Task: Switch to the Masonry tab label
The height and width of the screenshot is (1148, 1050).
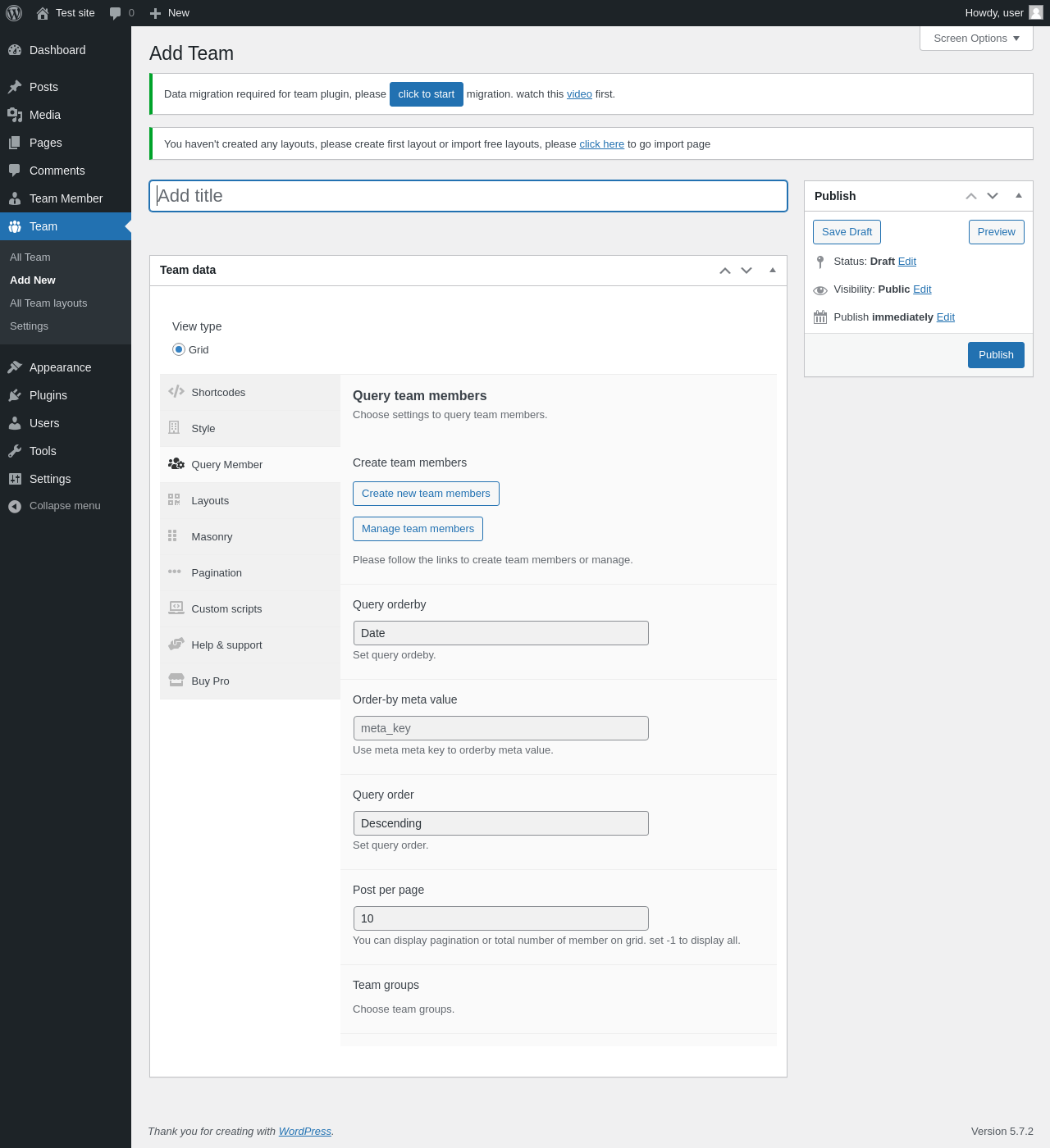Action: click(x=212, y=537)
